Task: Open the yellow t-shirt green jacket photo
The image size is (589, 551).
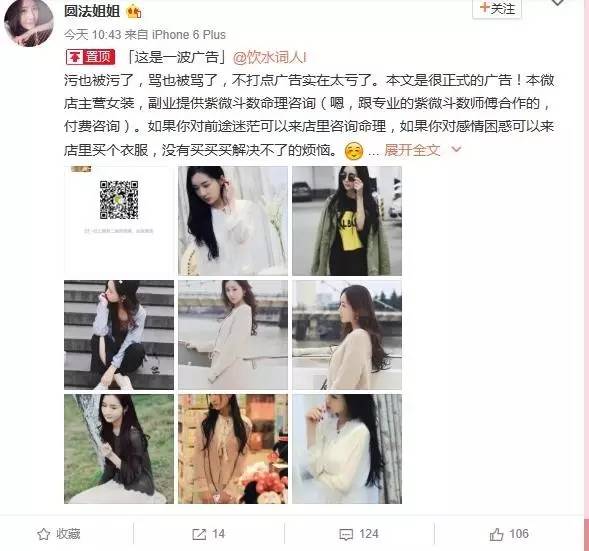Action: (347, 221)
